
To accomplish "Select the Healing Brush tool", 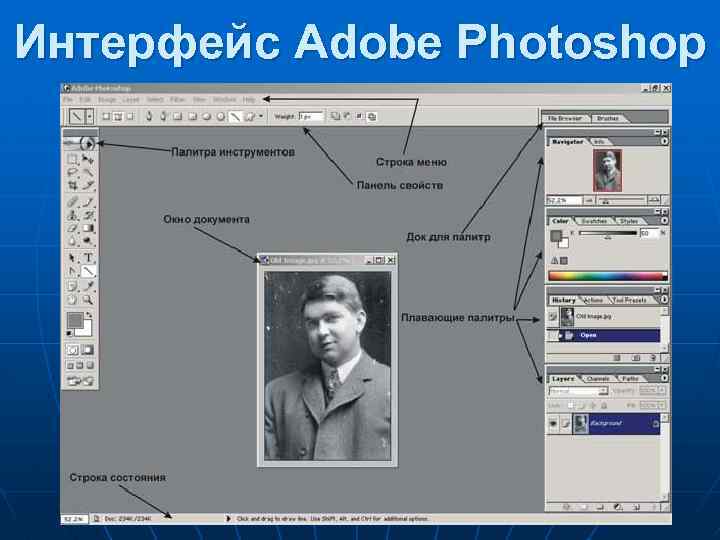I will [x=72, y=202].
